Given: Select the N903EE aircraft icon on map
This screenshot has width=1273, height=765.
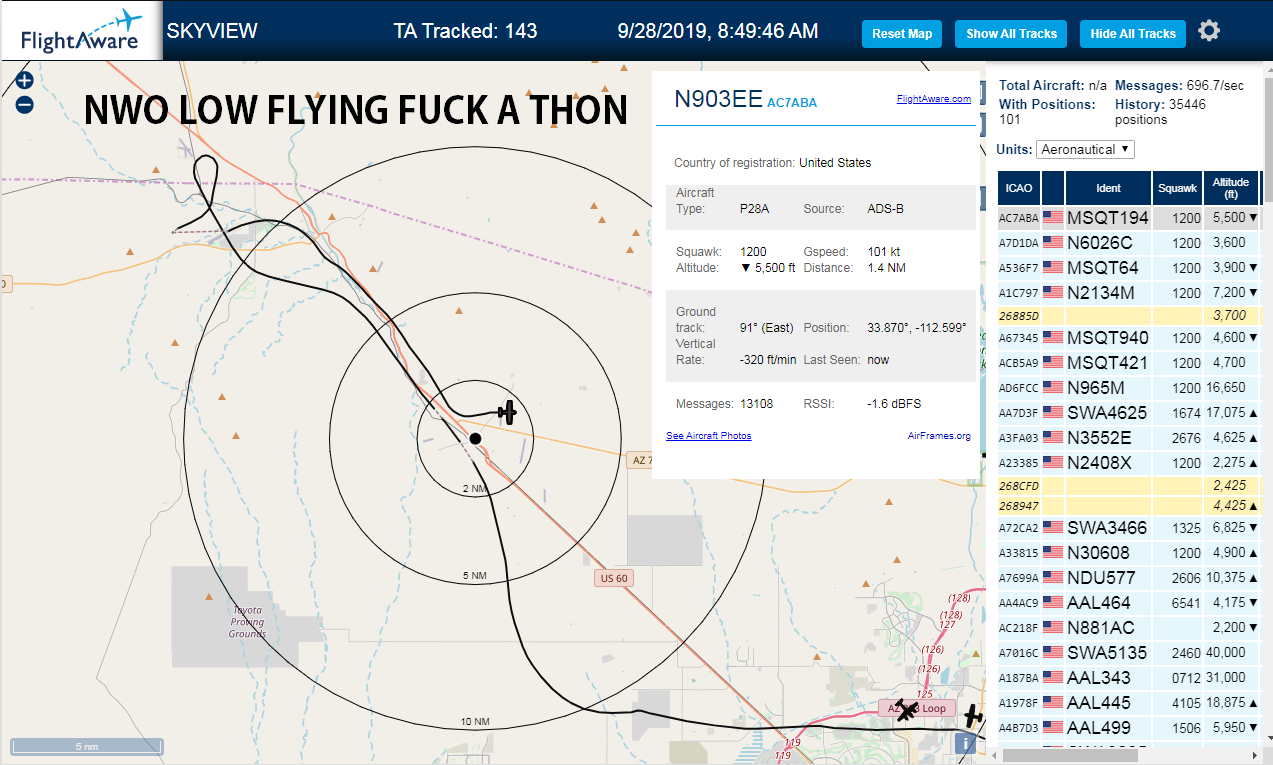Looking at the screenshot, I should click(508, 411).
